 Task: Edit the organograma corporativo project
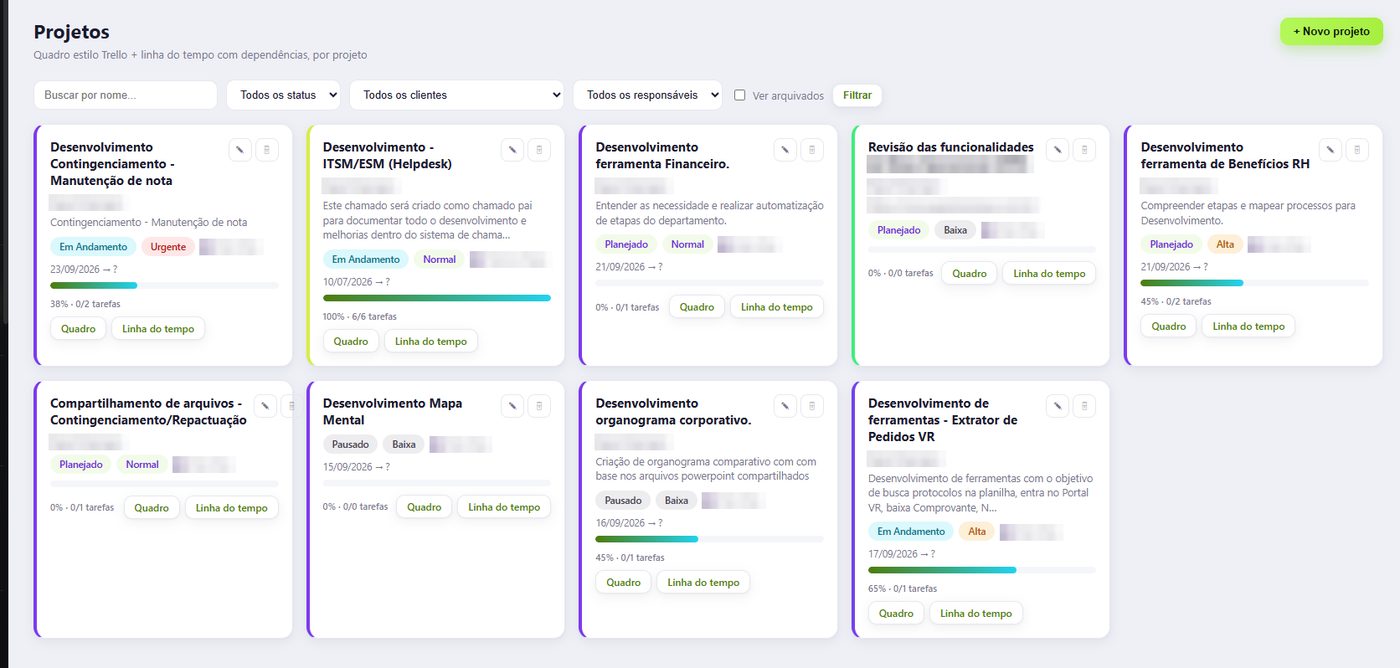click(x=785, y=406)
